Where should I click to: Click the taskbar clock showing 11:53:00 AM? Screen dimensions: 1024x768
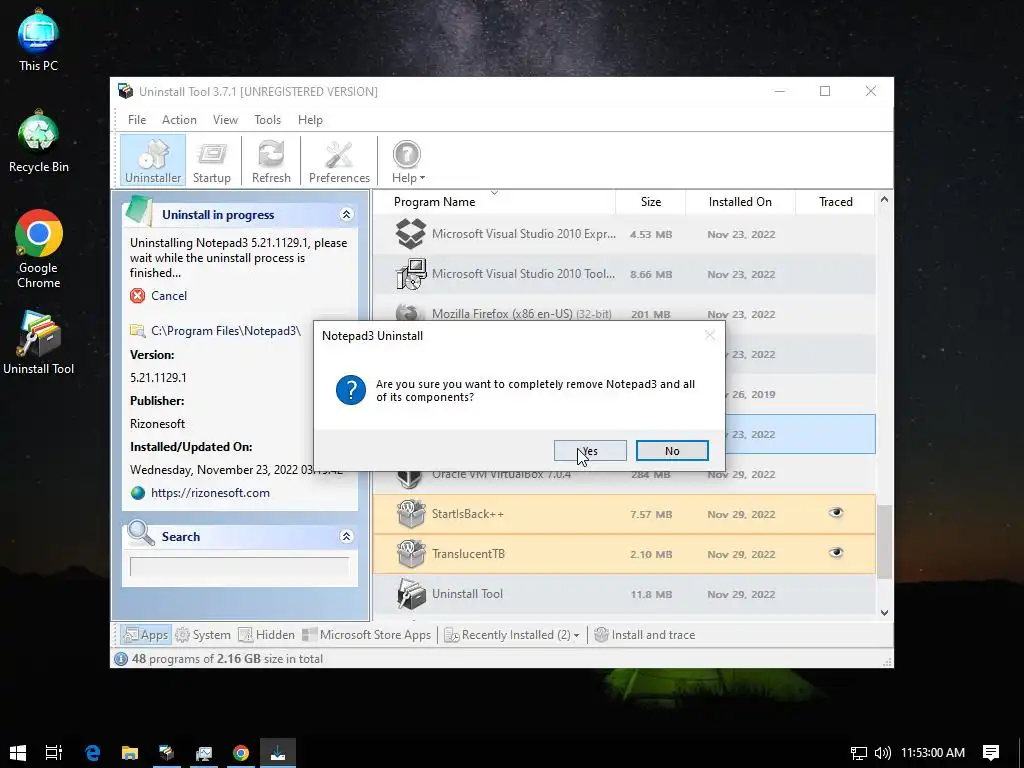[933, 753]
